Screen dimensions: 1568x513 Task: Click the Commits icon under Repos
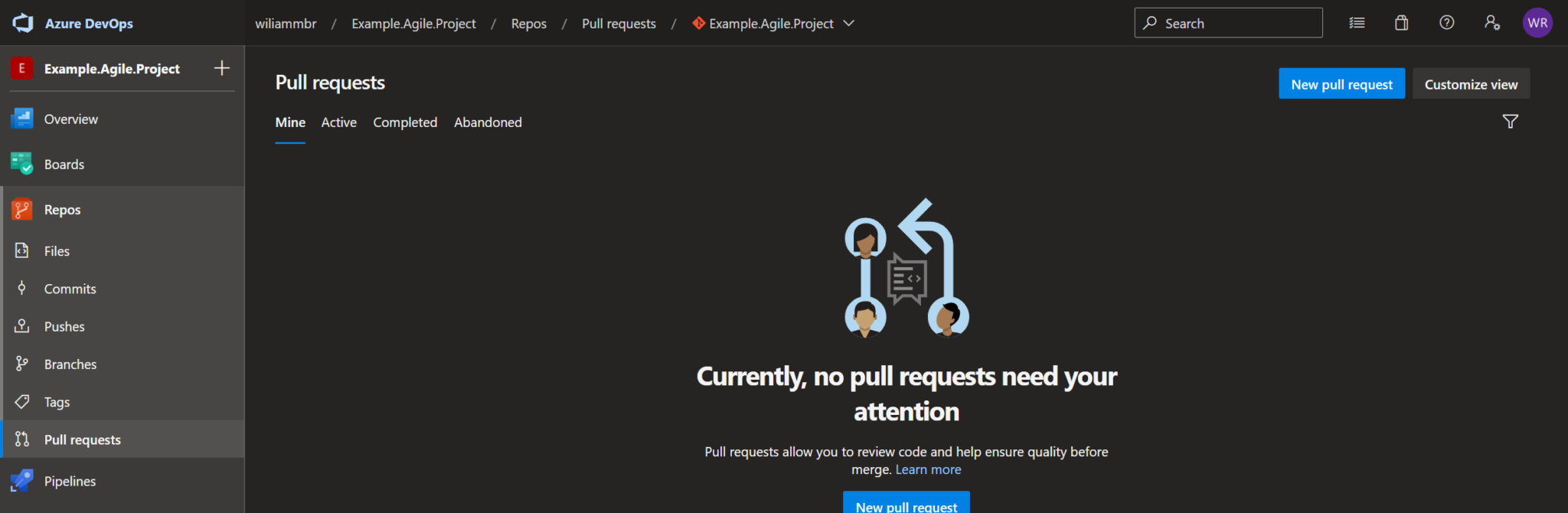[x=22, y=288]
